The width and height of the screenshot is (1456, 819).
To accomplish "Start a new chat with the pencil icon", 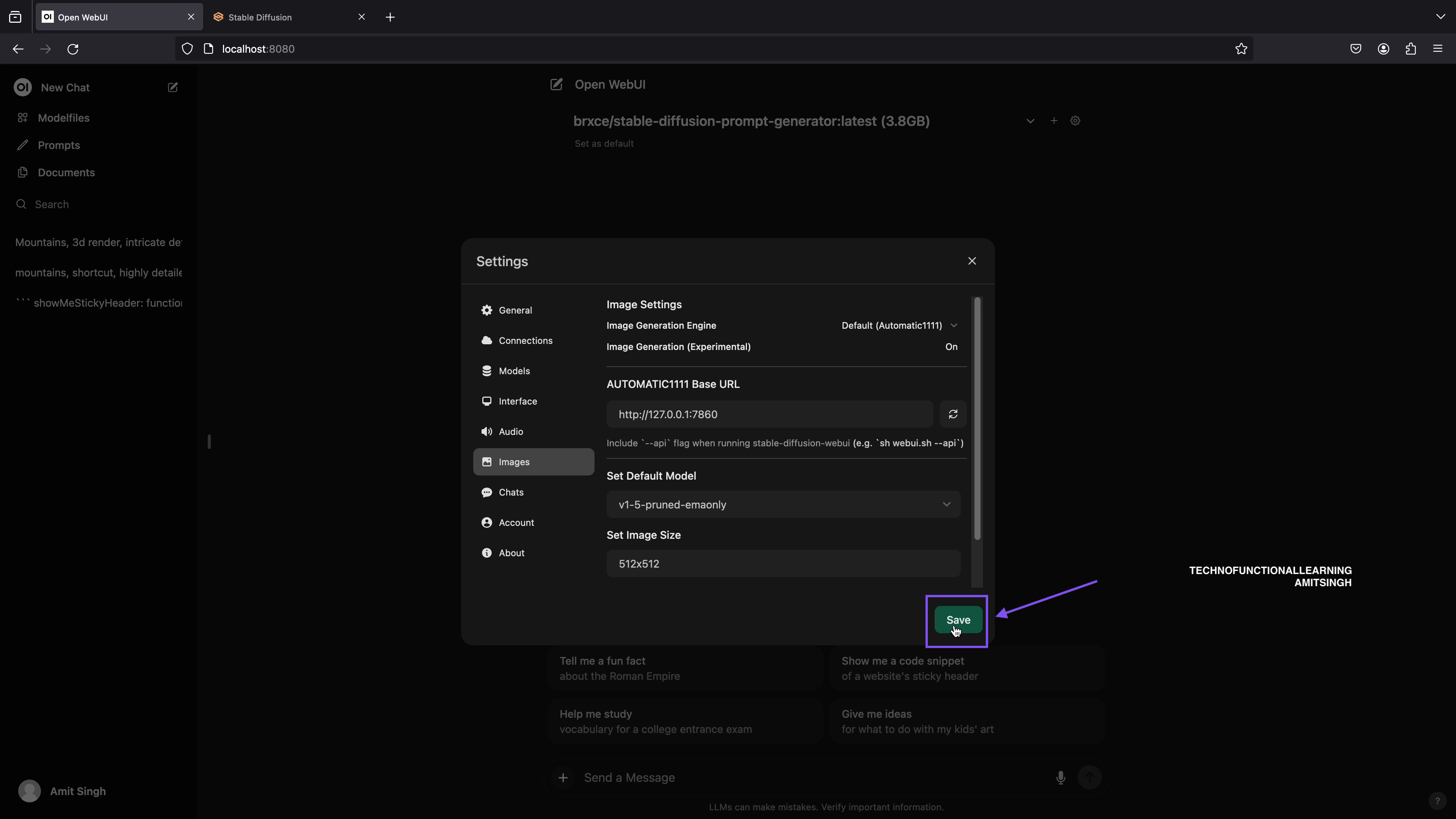I will click(173, 87).
